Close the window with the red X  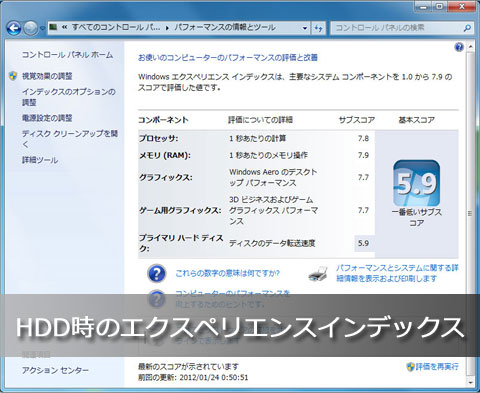click(x=462, y=6)
